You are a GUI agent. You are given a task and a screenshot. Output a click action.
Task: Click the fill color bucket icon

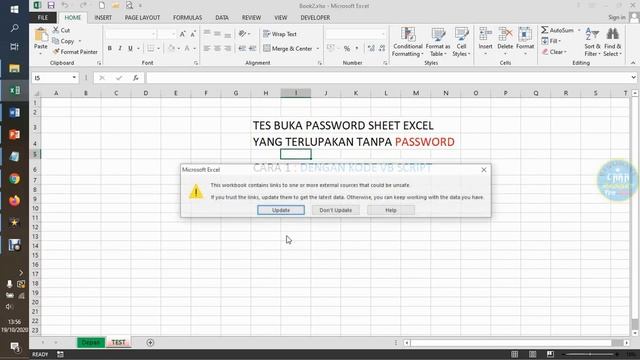pyautogui.click(x=171, y=48)
